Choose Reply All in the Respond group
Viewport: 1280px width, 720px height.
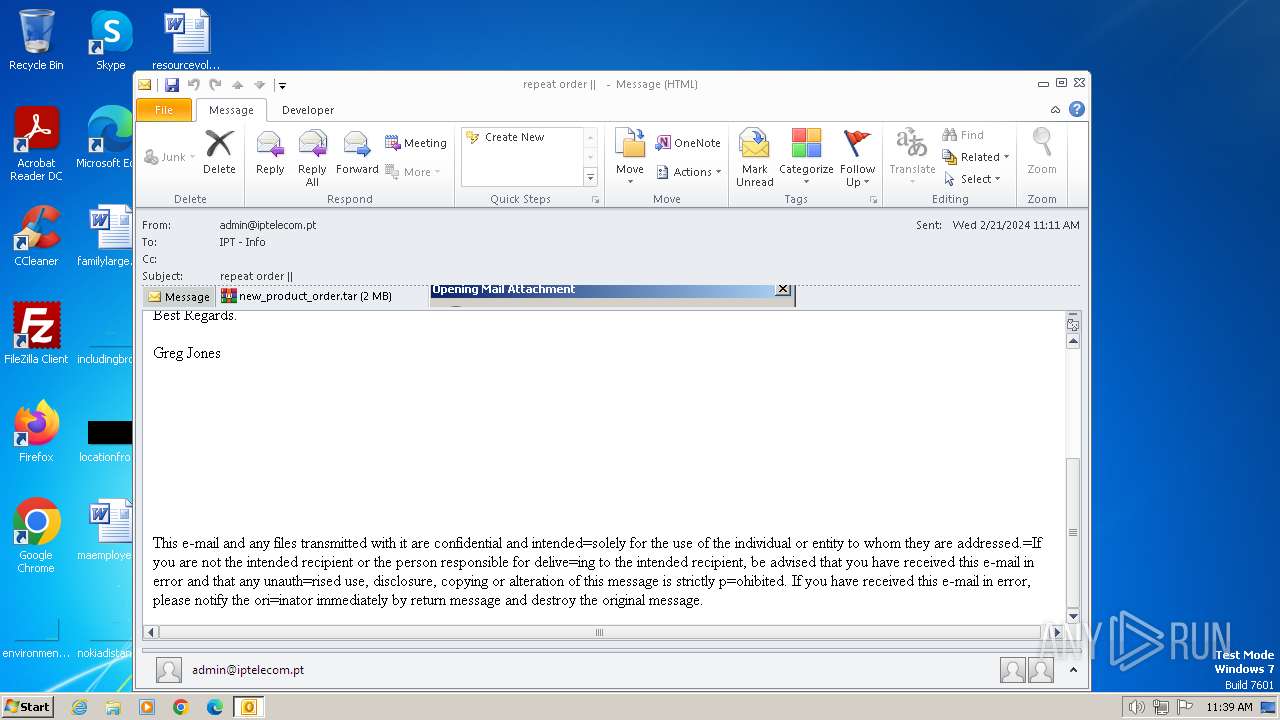[x=312, y=158]
